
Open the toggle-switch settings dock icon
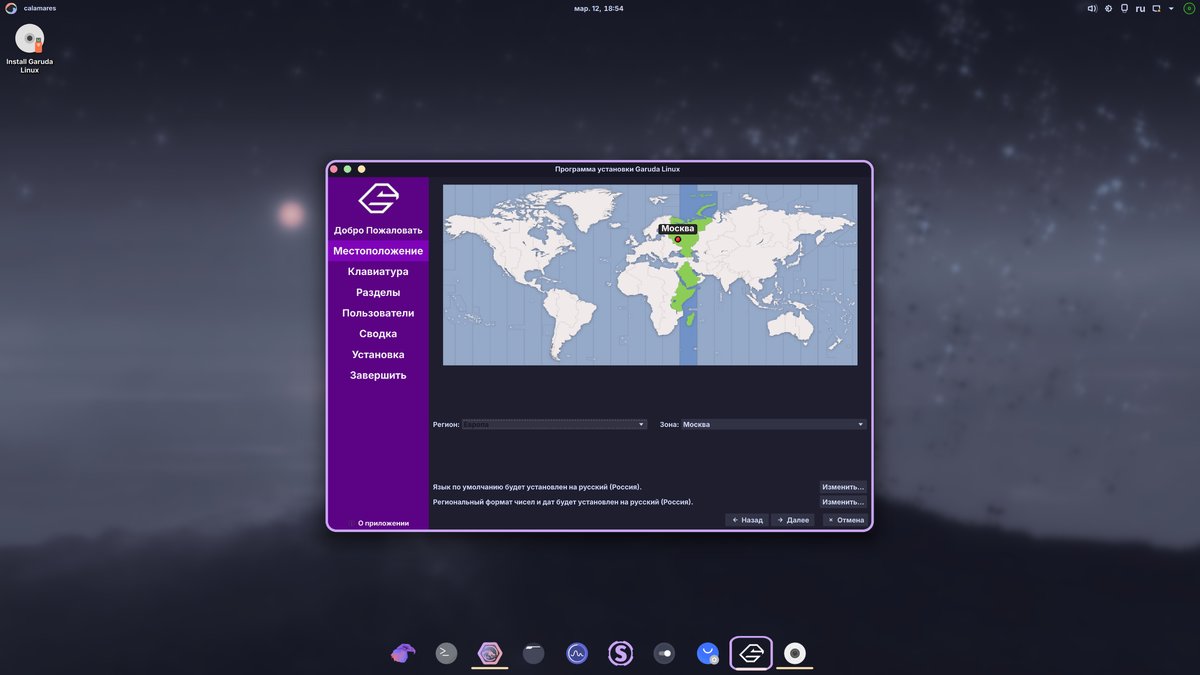(x=664, y=653)
